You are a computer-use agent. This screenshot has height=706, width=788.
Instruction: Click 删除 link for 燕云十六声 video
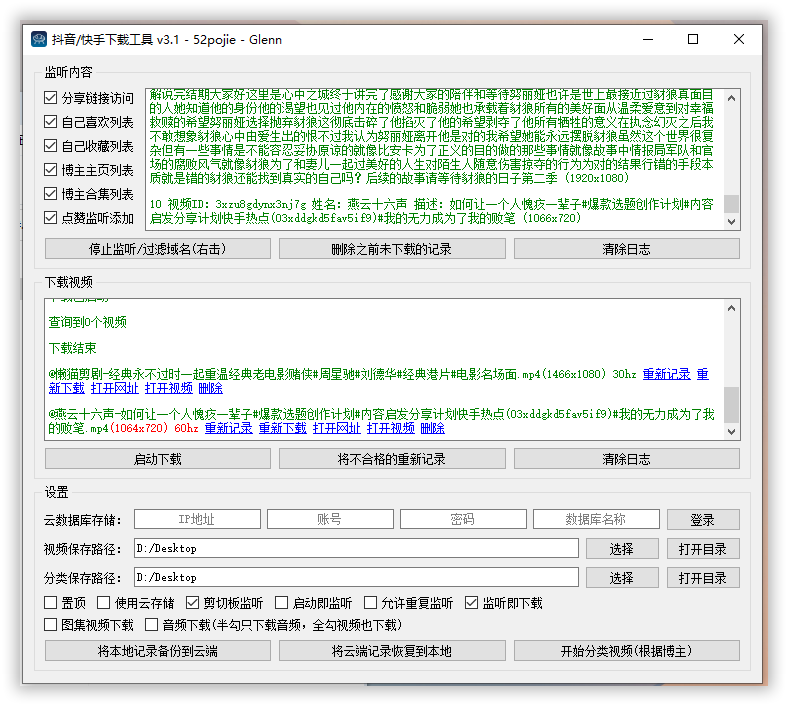[x=433, y=428]
